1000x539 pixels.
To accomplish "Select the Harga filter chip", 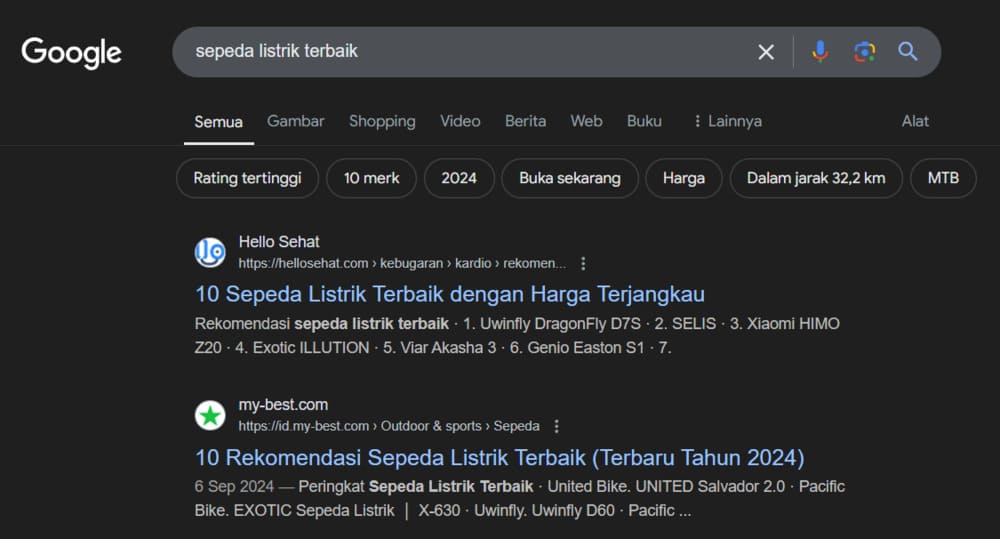I will coord(683,178).
